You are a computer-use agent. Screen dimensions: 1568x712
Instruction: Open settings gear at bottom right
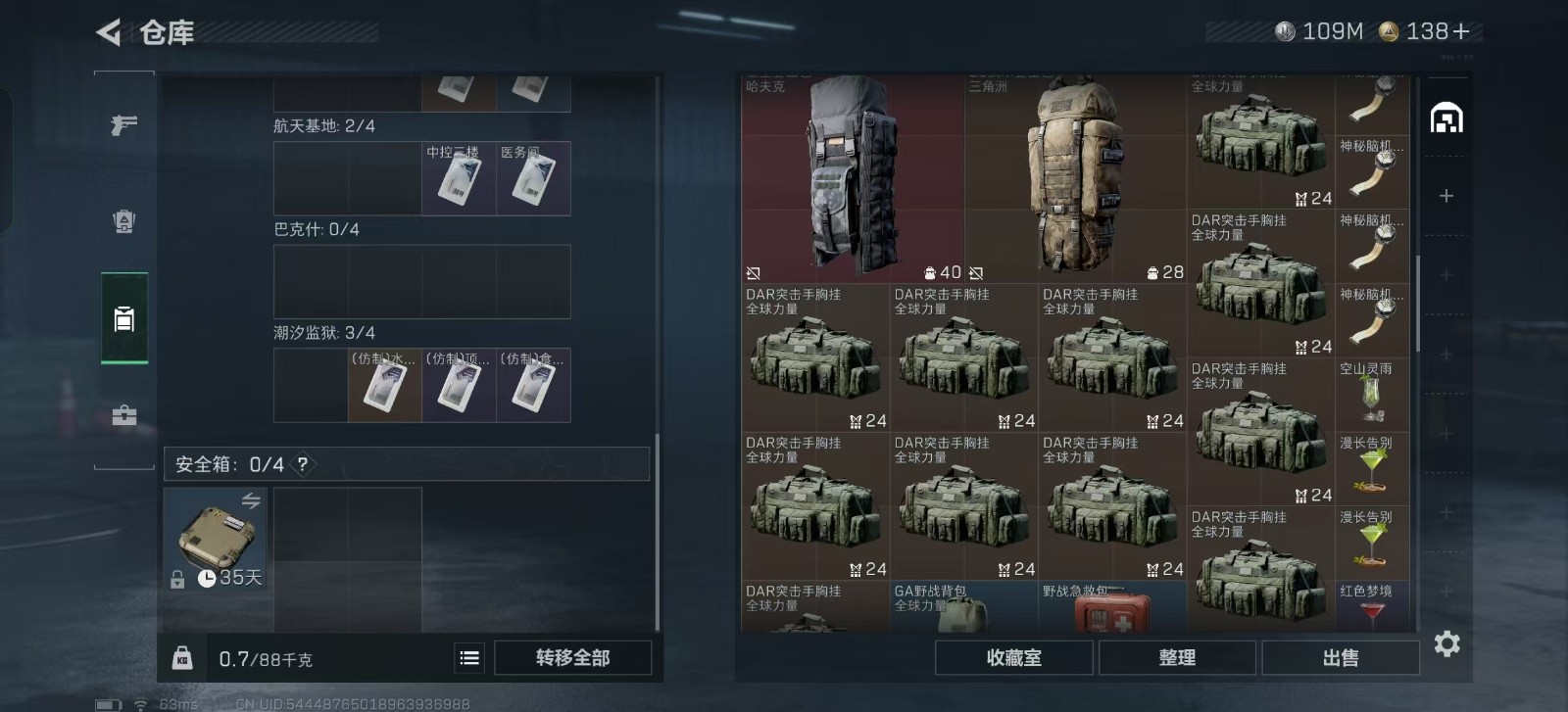(1446, 643)
